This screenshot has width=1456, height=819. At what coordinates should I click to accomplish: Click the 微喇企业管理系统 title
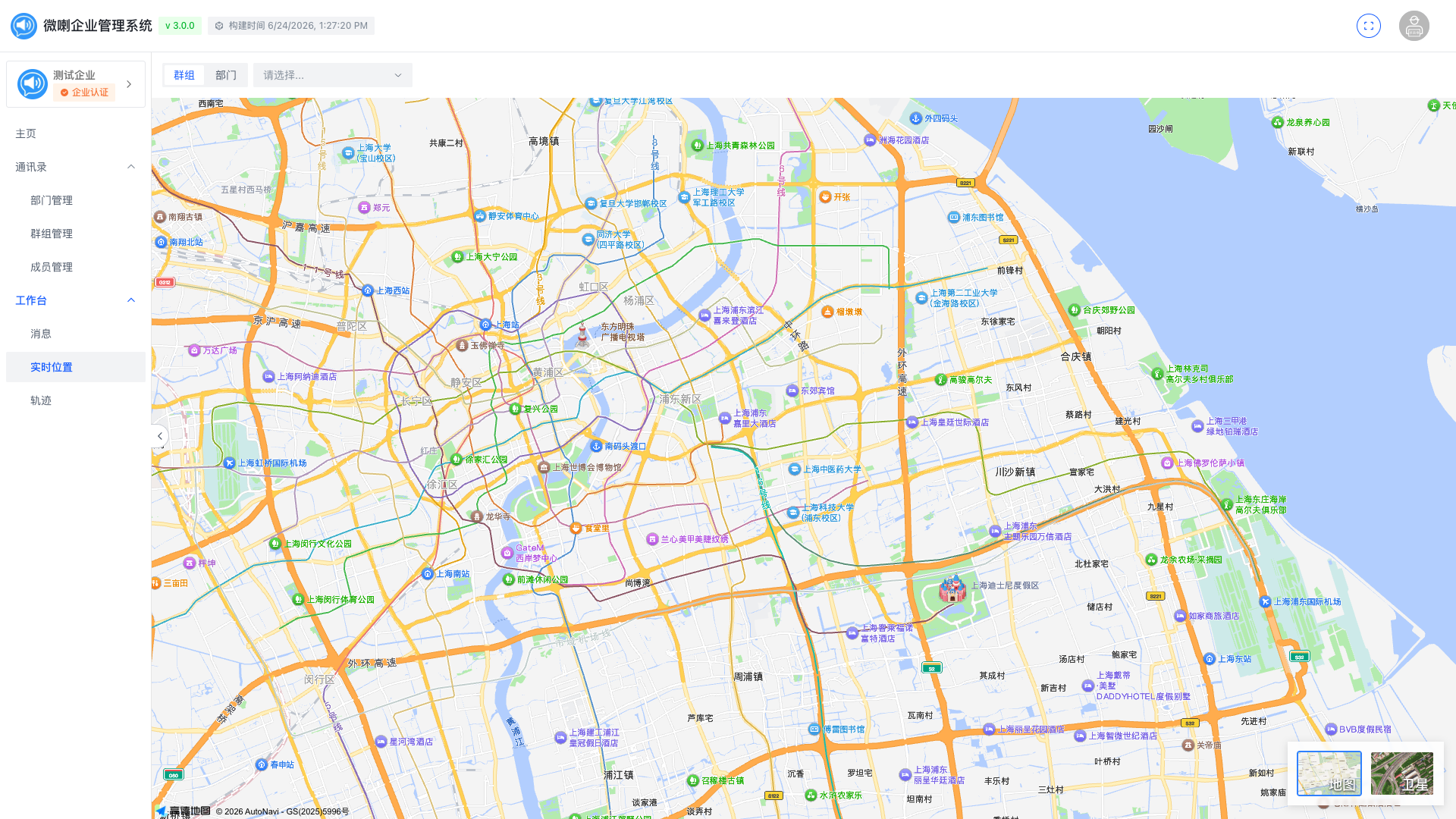[98, 26]
